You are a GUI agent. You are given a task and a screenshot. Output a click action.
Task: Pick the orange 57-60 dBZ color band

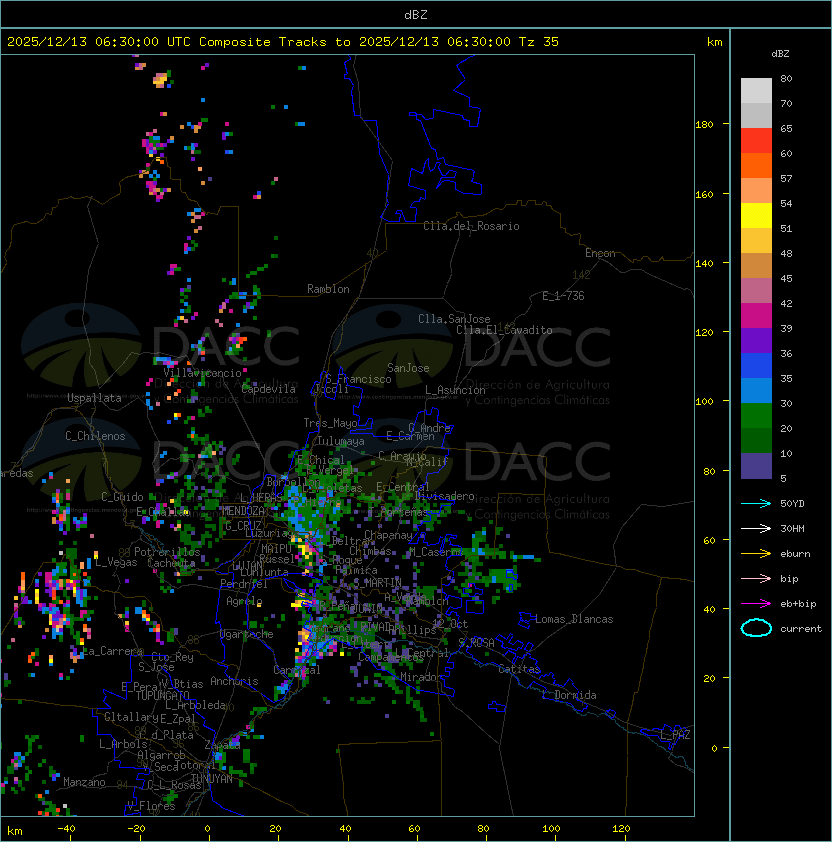coord(756,165)
